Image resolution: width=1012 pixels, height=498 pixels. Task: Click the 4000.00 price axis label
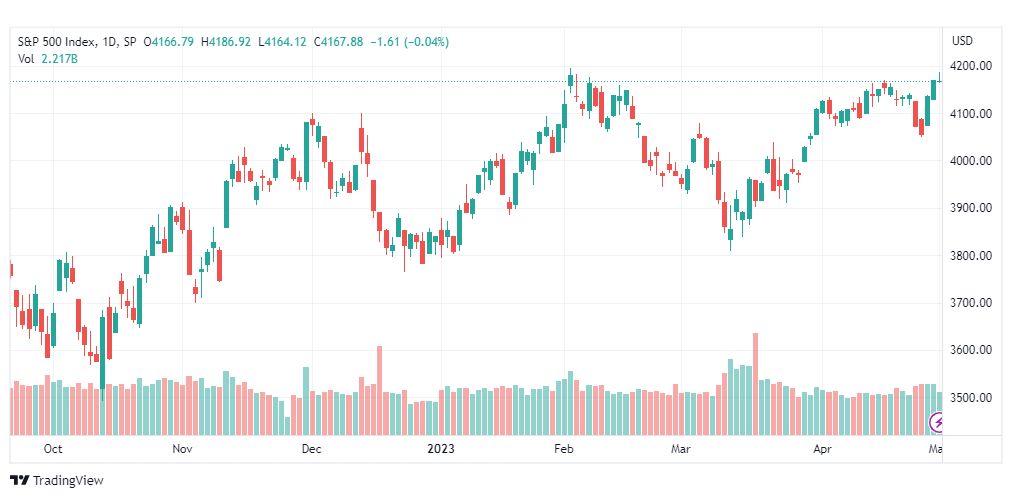coord(972,161)
